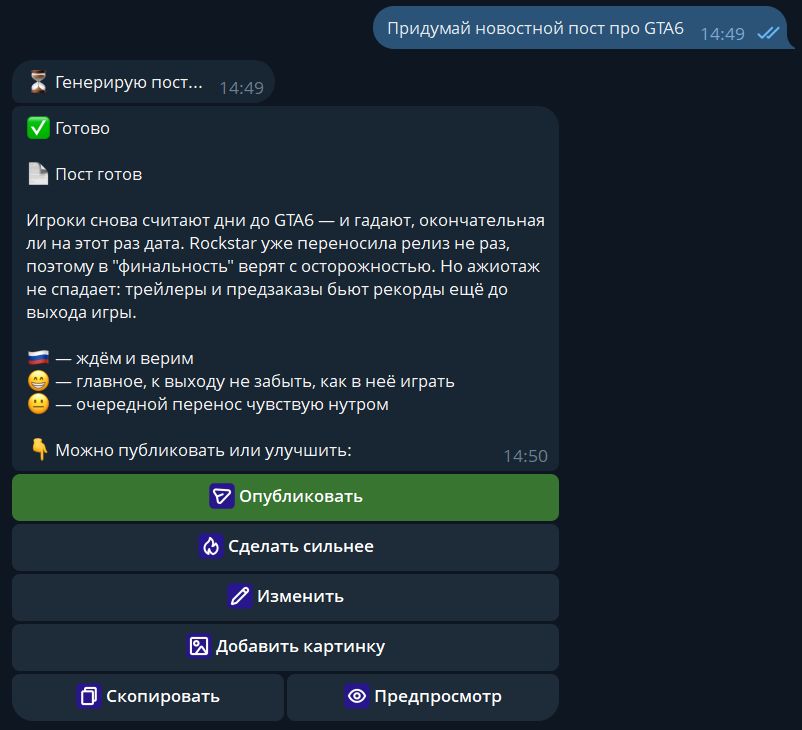The image size is (802, 730).
Task: Click the Опубликовать green button
Action: (285, 497)
